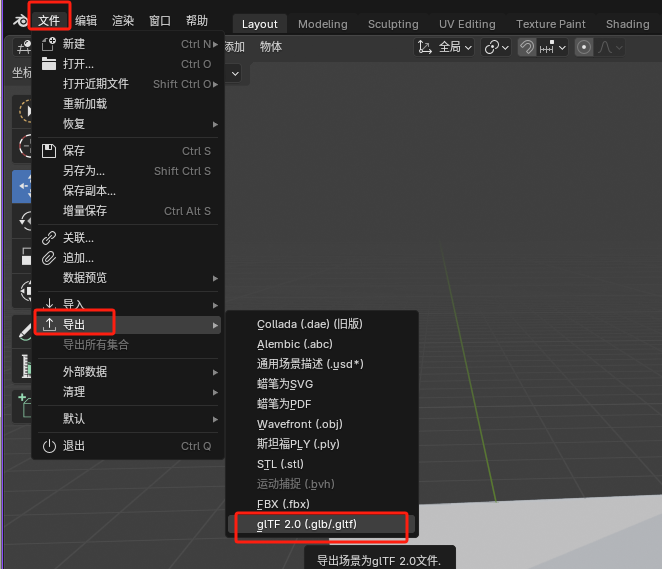Expand the 恢复 submenu
The height and width of the screenshot is (569, 662).
128,124
